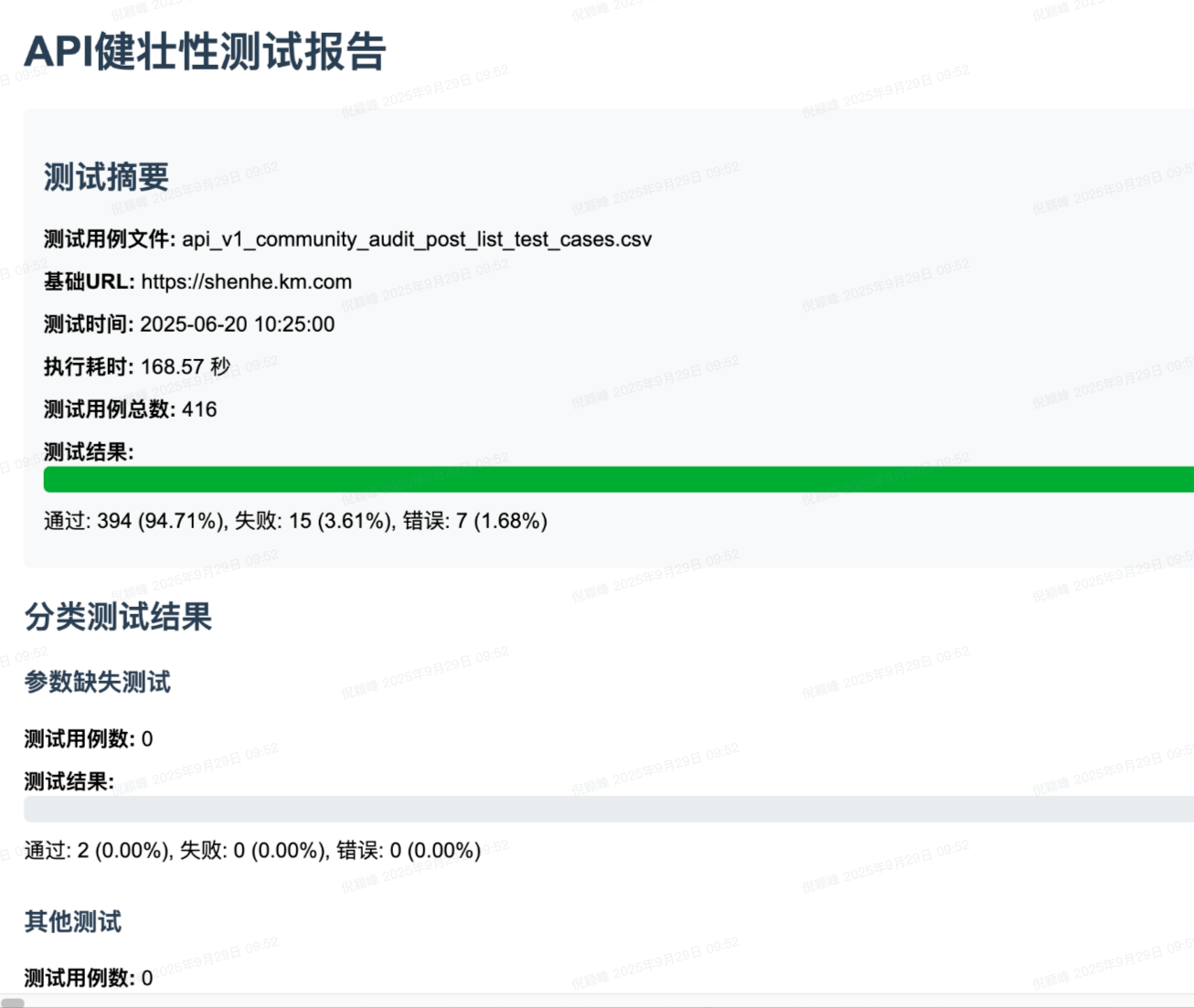1194x1008 pixels.
Task: Click the 测试摘要 section heading
Action: (106, 177)
